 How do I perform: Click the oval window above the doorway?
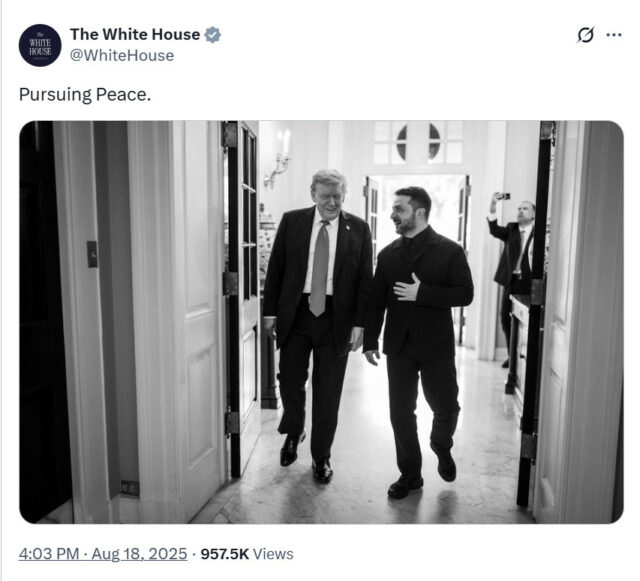point(418,142)
